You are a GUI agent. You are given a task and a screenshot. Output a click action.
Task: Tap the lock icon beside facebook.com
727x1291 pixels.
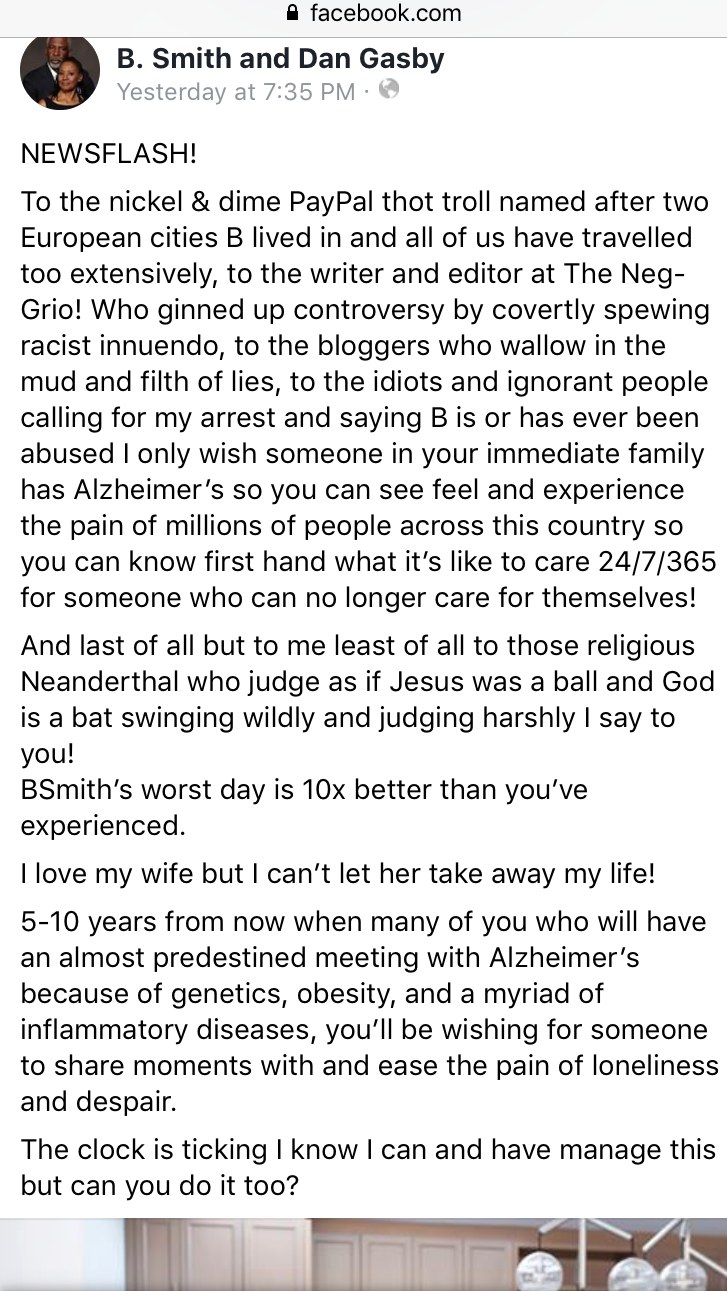(293, 14)
